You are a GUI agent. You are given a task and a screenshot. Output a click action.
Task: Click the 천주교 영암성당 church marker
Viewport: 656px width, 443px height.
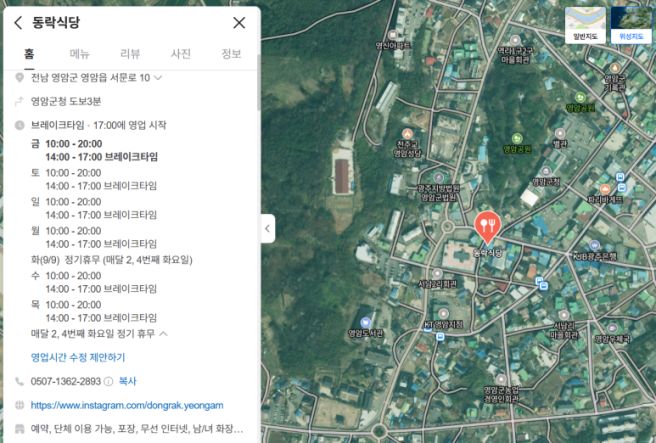[x=407, y=134]
